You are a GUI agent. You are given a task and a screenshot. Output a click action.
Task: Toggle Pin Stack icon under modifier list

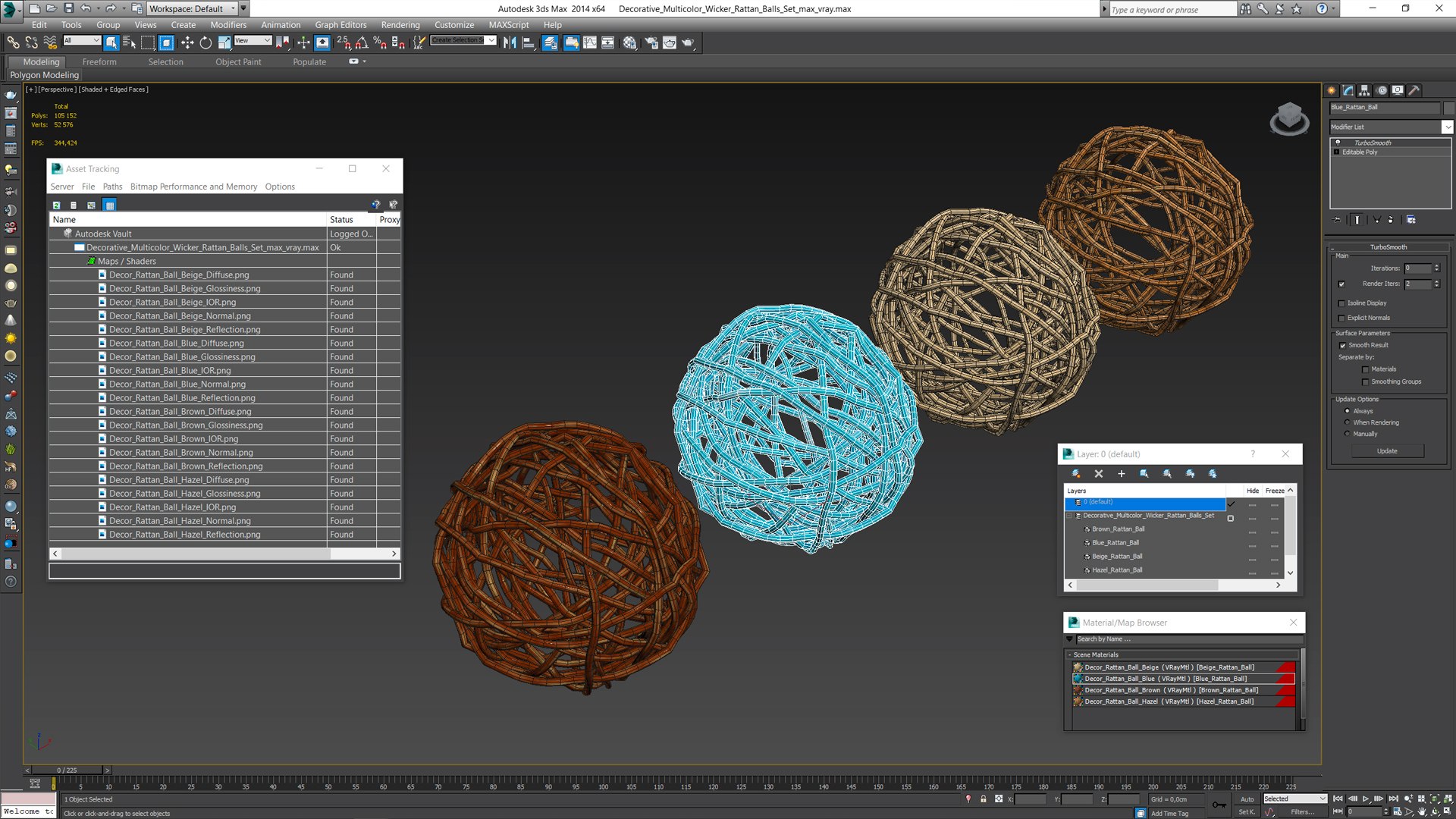pos(1338,219)
